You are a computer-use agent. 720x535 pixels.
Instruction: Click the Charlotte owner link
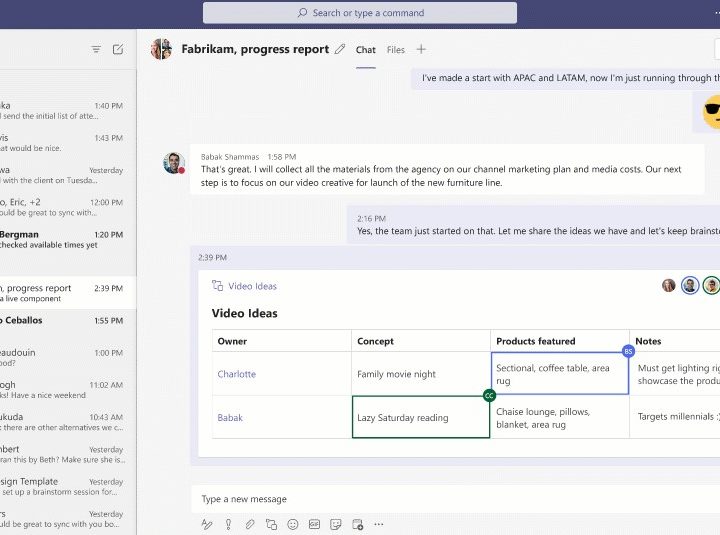pos(236,374)
